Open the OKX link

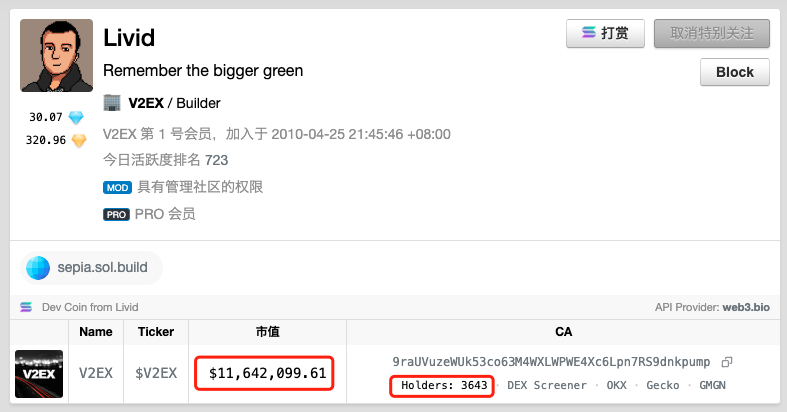[x=617, y=385]
